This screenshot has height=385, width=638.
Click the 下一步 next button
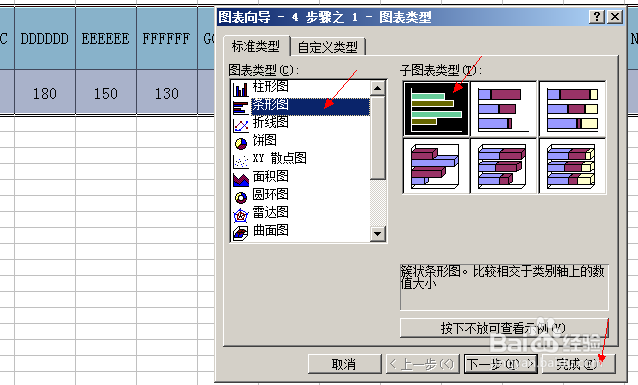click(x=500, y=364)
